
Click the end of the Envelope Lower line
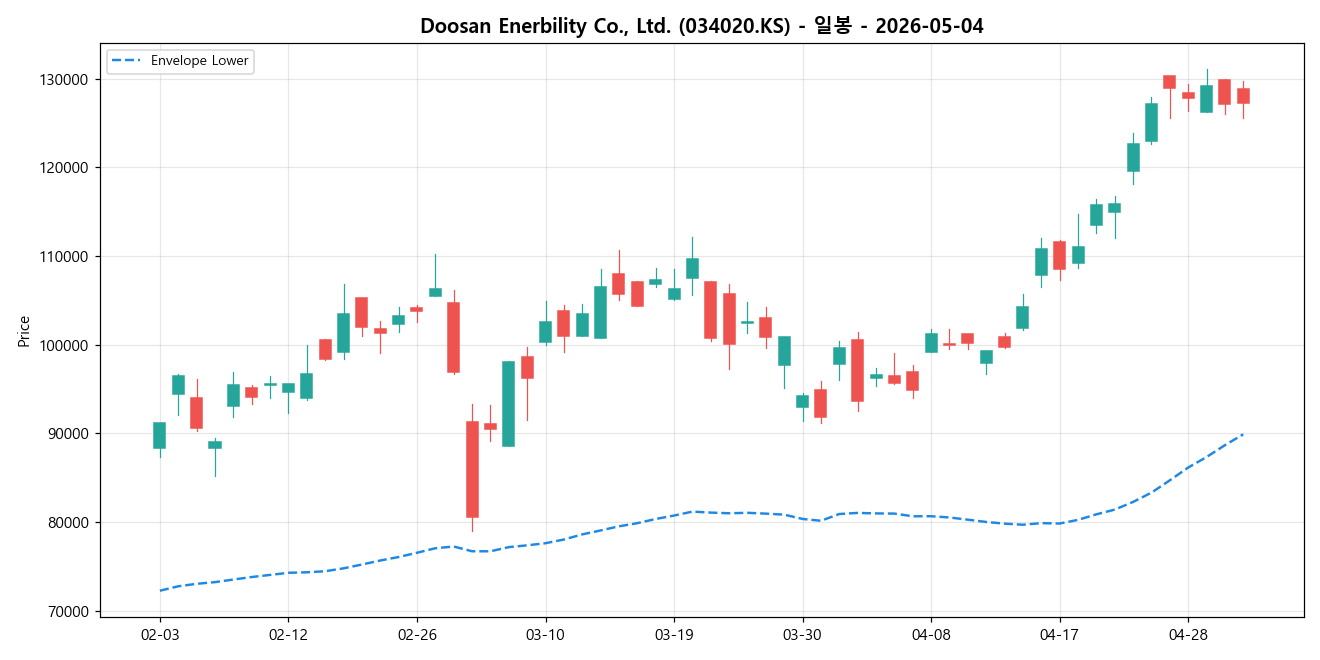(x=1243, y=433)
